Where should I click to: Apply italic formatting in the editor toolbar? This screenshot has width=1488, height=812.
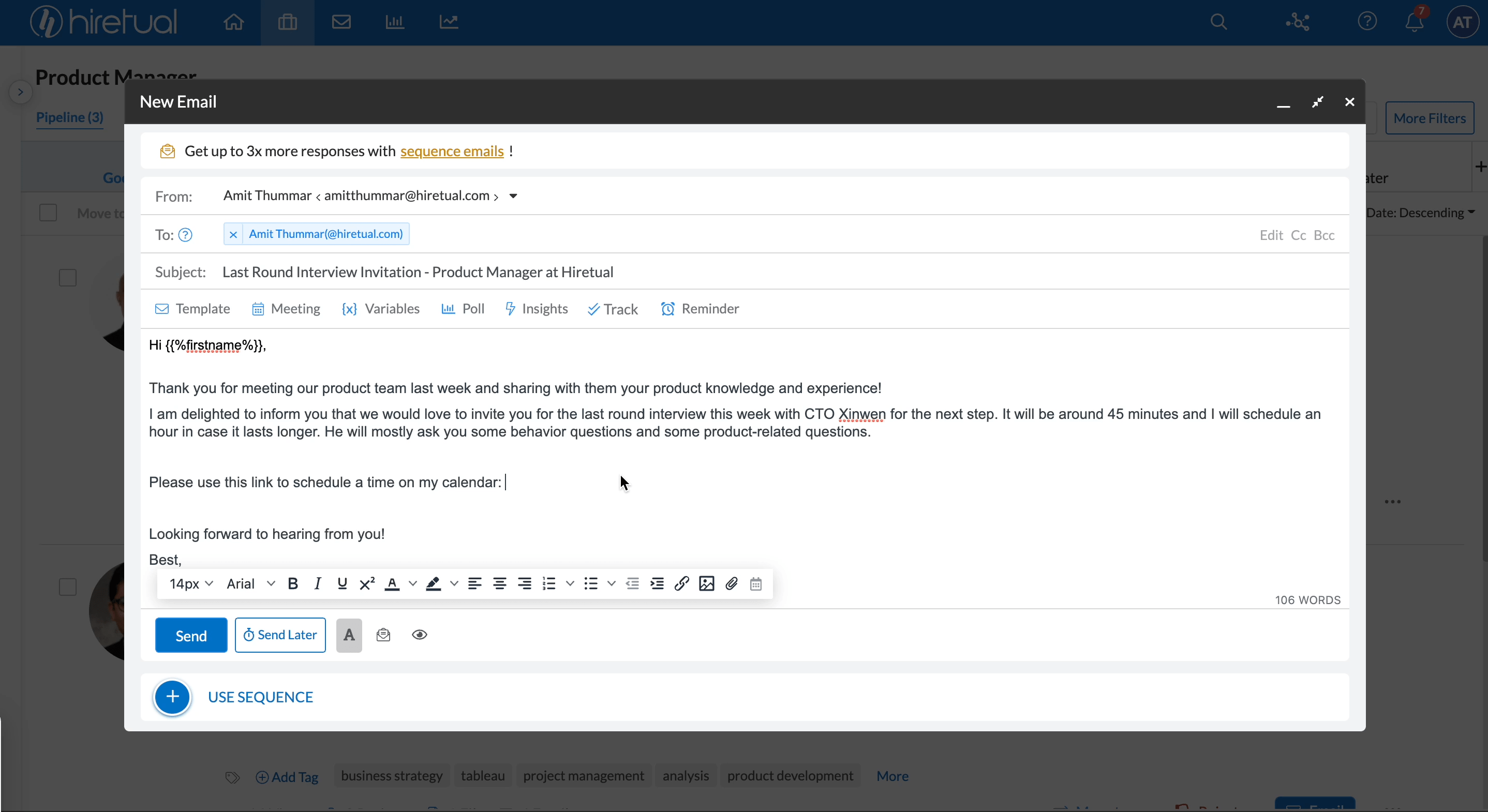pos(317,583)
